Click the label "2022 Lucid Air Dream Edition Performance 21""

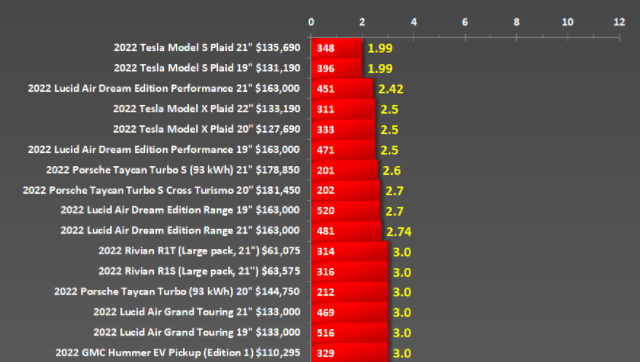pyautogui.click(x=140, y=89)
